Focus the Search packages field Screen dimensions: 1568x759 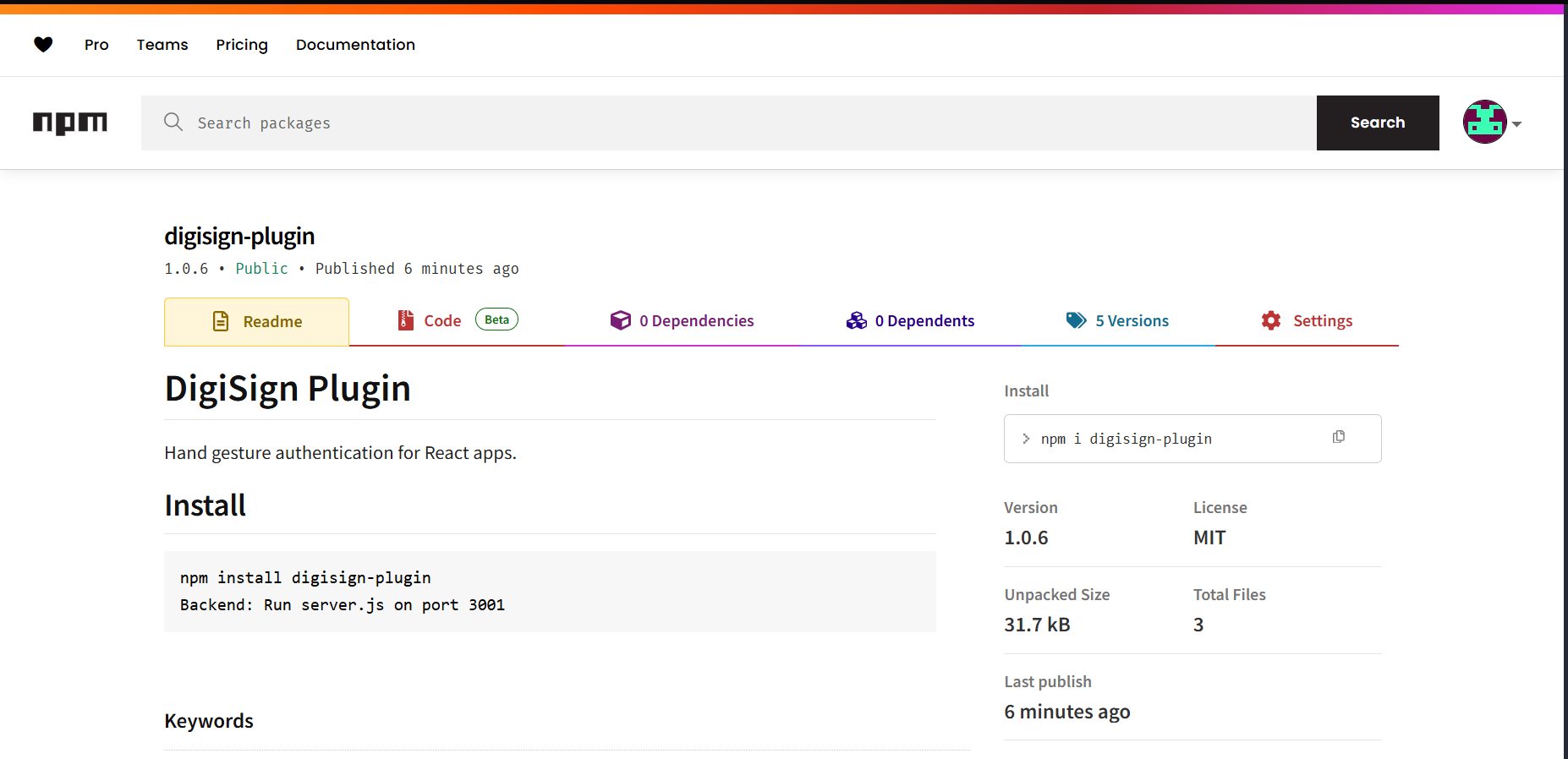tap(729, 123)
